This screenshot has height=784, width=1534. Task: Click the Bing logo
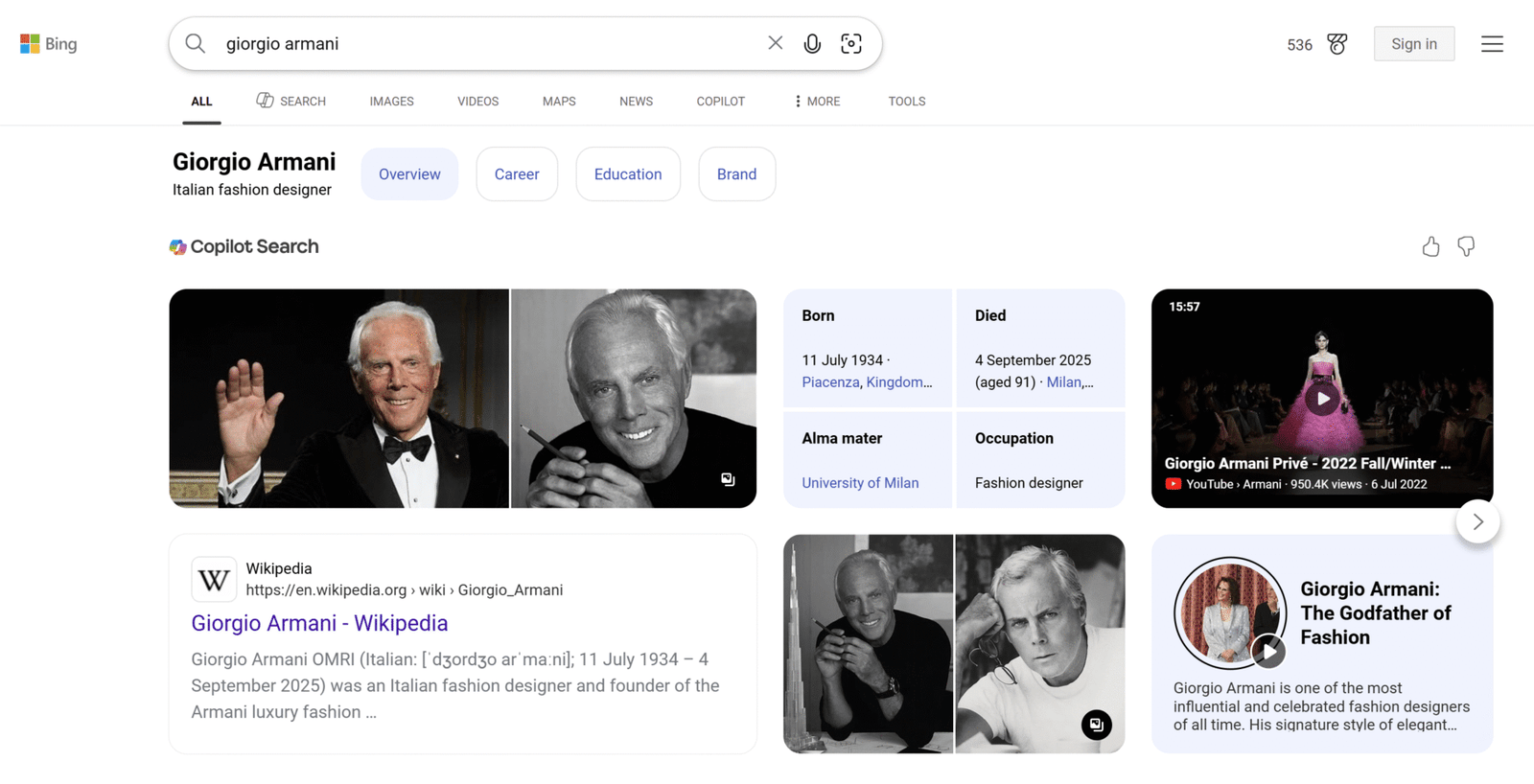click(49, 44)
